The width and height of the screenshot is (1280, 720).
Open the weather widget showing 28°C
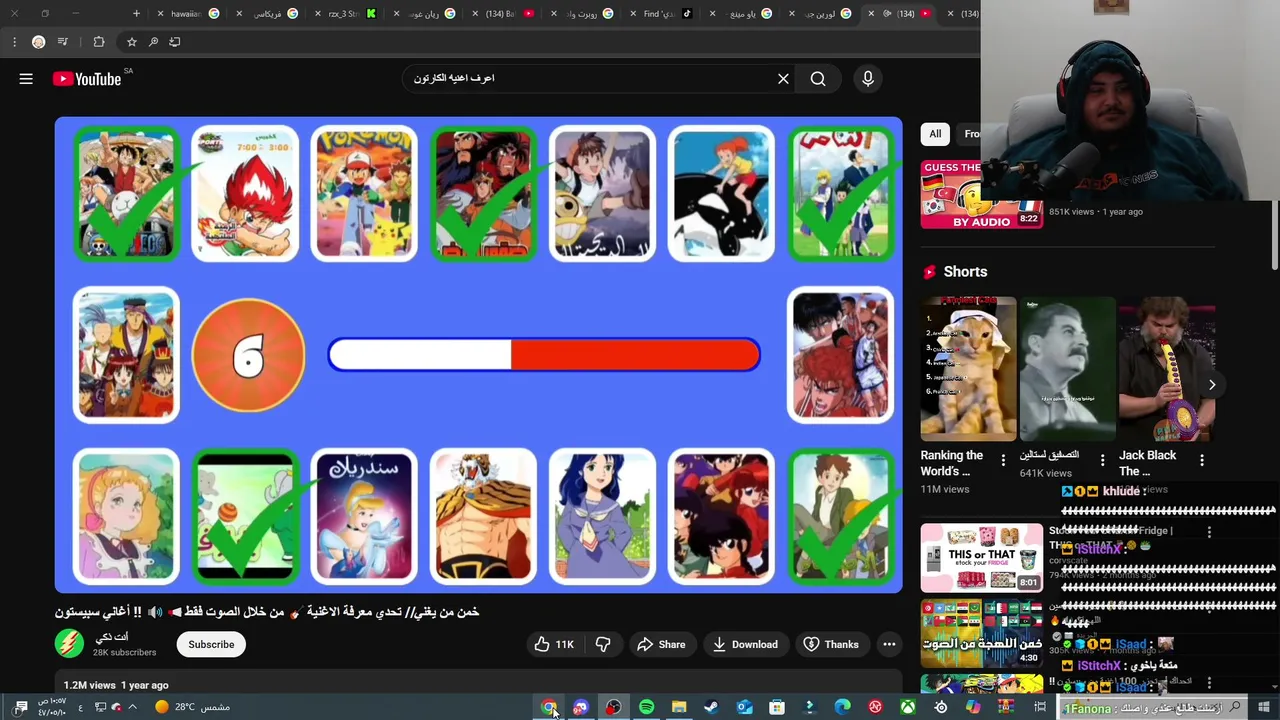192,707
